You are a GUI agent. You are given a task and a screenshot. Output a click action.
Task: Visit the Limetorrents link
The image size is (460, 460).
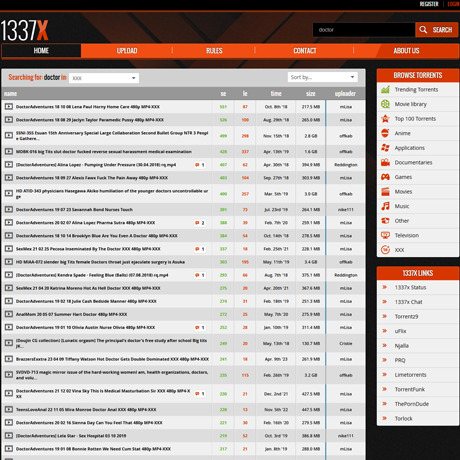point(410,375)
